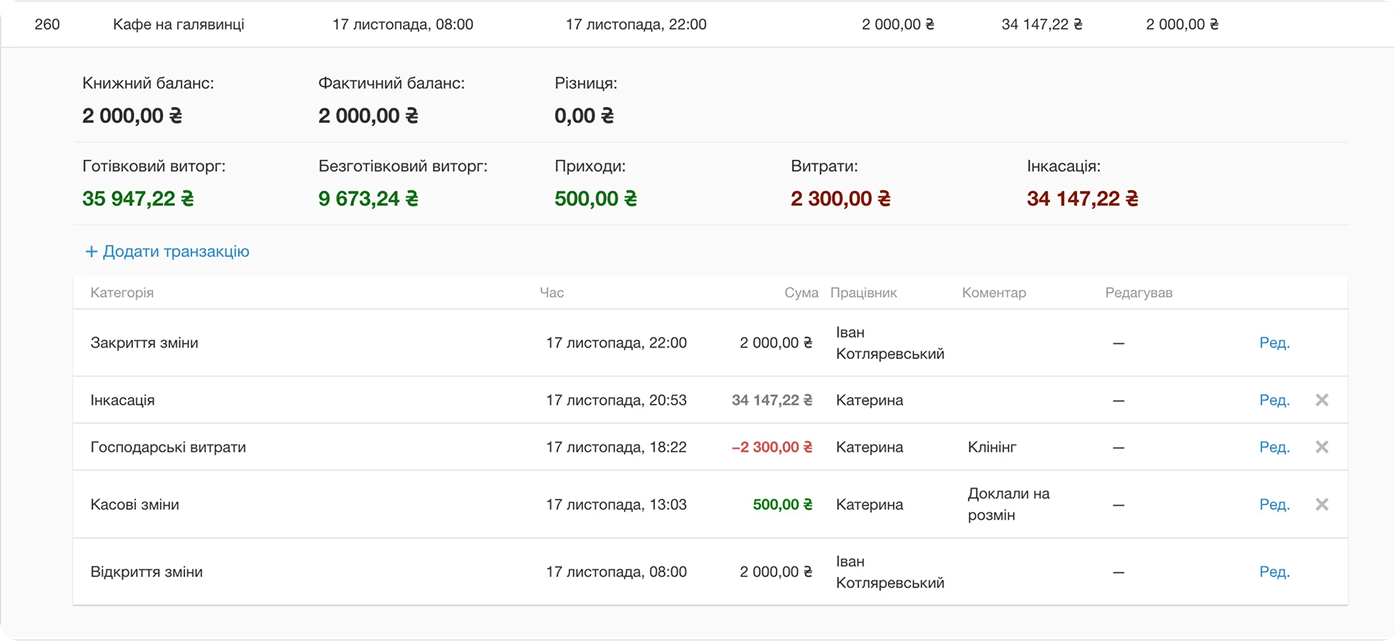This screenshot has height=641, width=1400.
Task: Click shift start time 17 листопада, 08:00 in header row
Action: pos(403,24)
